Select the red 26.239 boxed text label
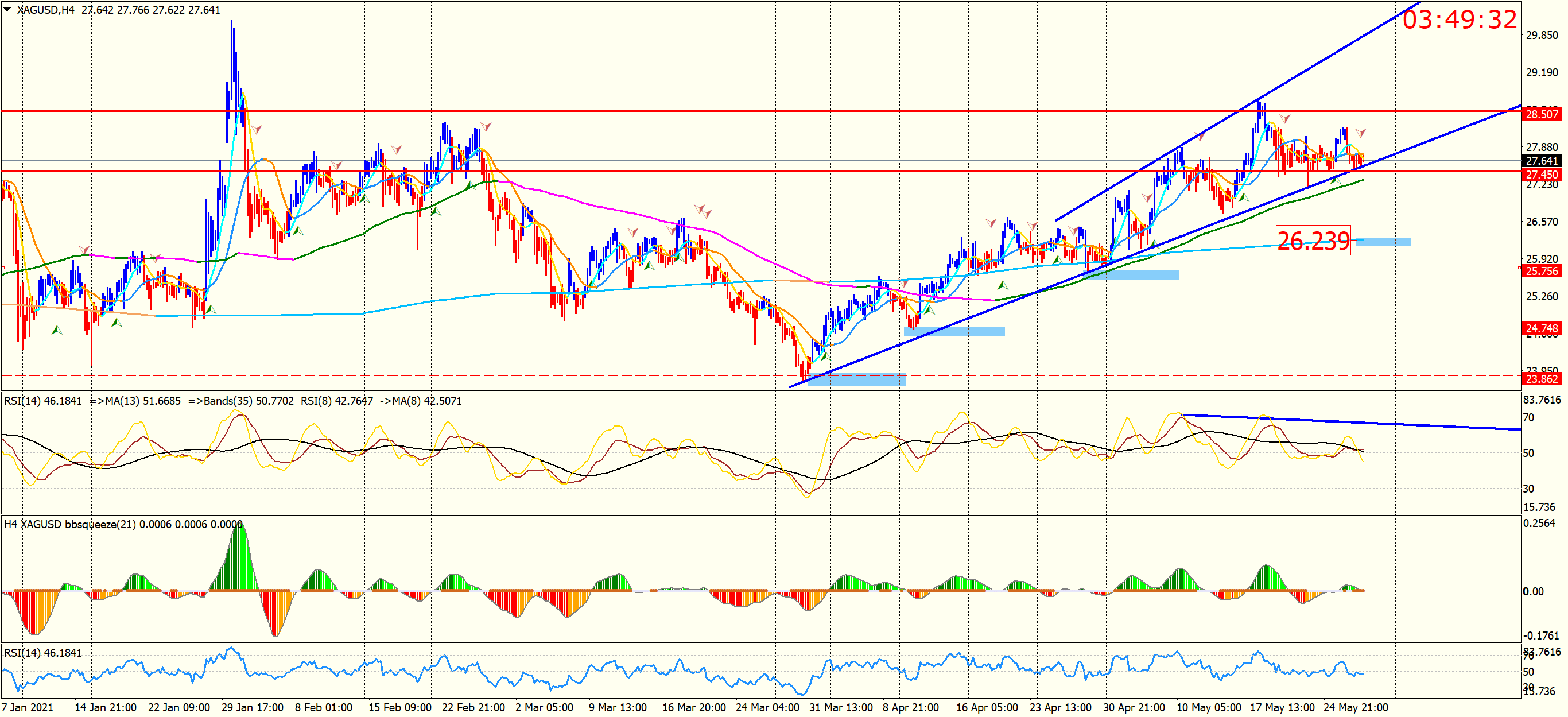The height and width of the screenshot is (717, 1568). click(x=1313, y=241)
